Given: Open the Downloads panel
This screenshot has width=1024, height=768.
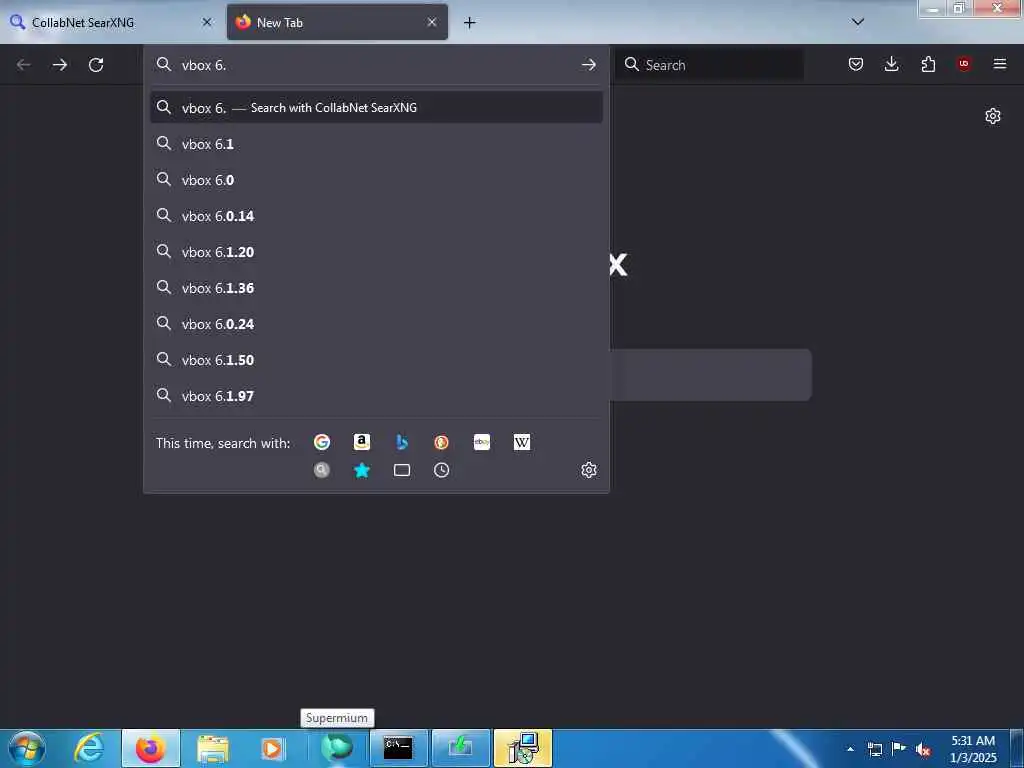Looking at the screenshot, I should coord(891,64).
